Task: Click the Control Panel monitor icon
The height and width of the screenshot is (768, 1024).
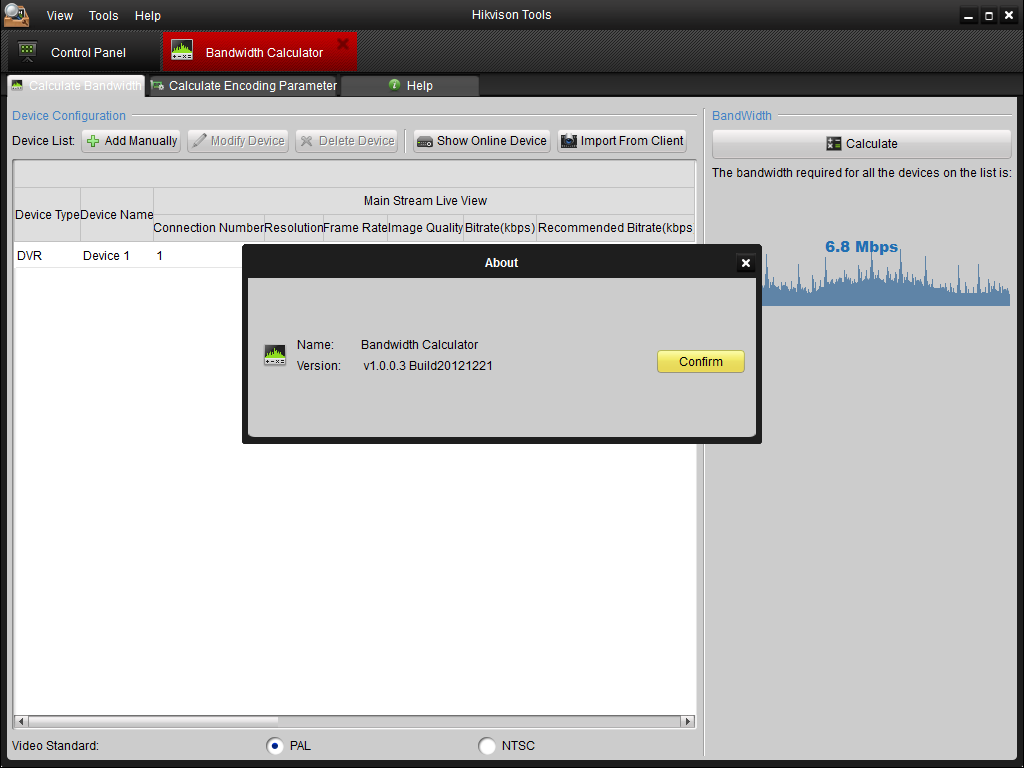Action: tap(27, 52)
